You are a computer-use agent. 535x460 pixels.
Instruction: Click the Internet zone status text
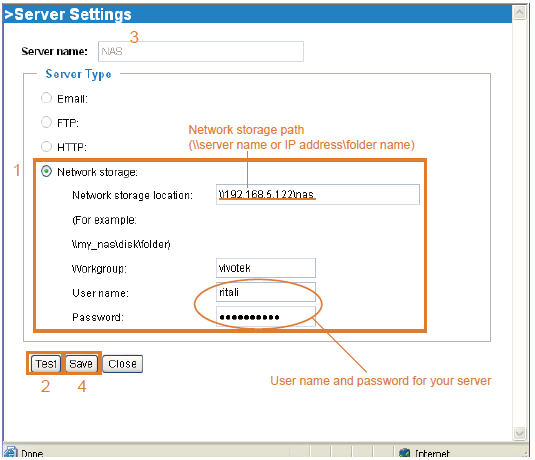(432, 454)
